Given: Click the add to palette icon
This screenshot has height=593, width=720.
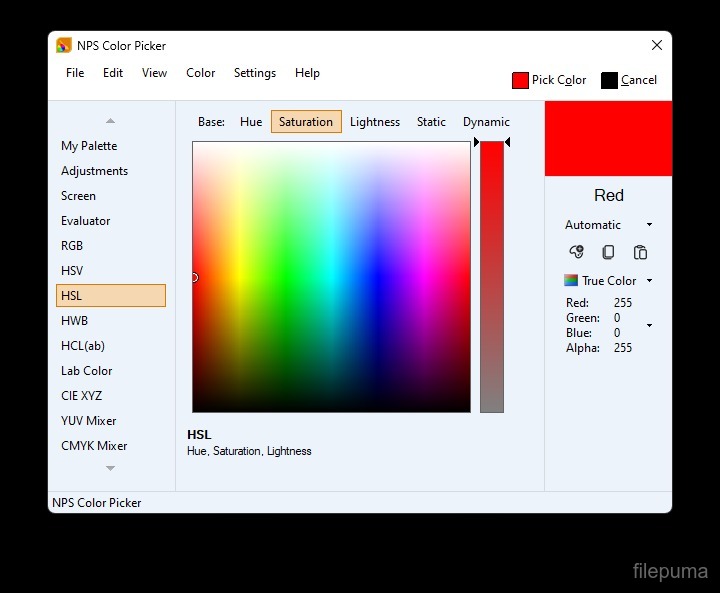Looking at the screenshot, I should pyautogui.click(x=576, y=253).
